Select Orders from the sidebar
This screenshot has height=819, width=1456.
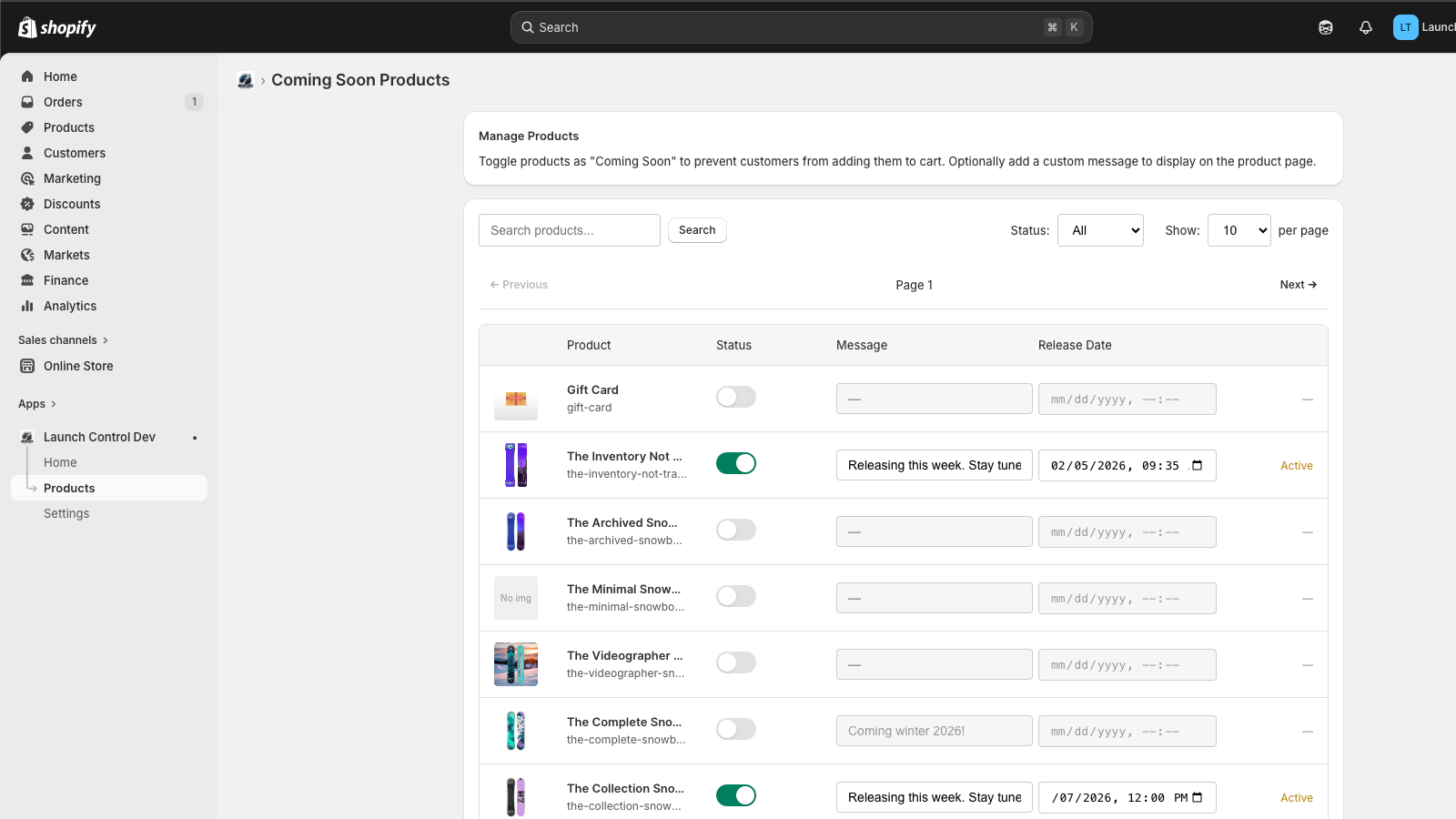(x=63, y=102)
